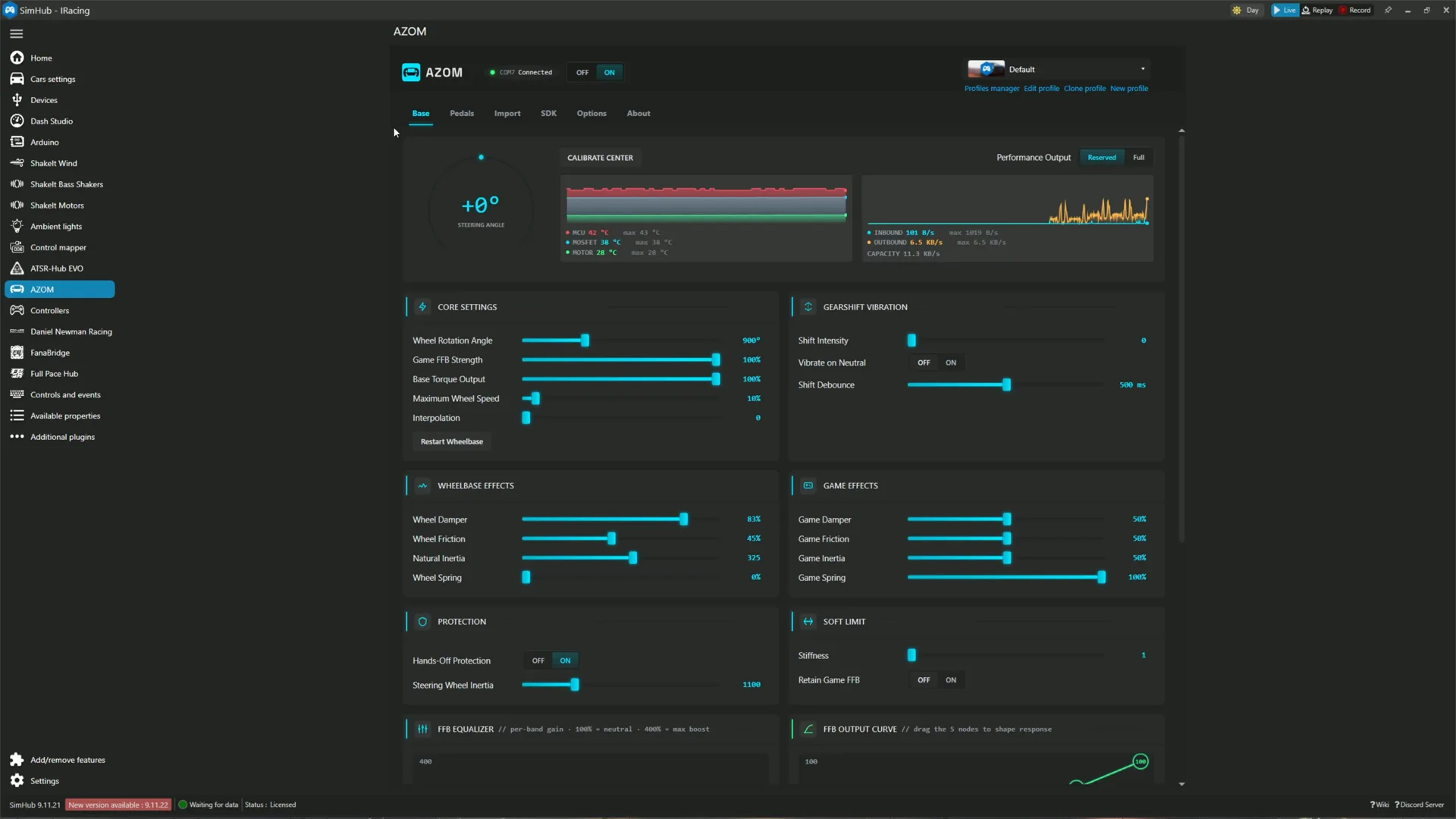Click the ShakeIt Bass Shakers icon
Screen dimensions: 1456x819
tap(17, 184)
